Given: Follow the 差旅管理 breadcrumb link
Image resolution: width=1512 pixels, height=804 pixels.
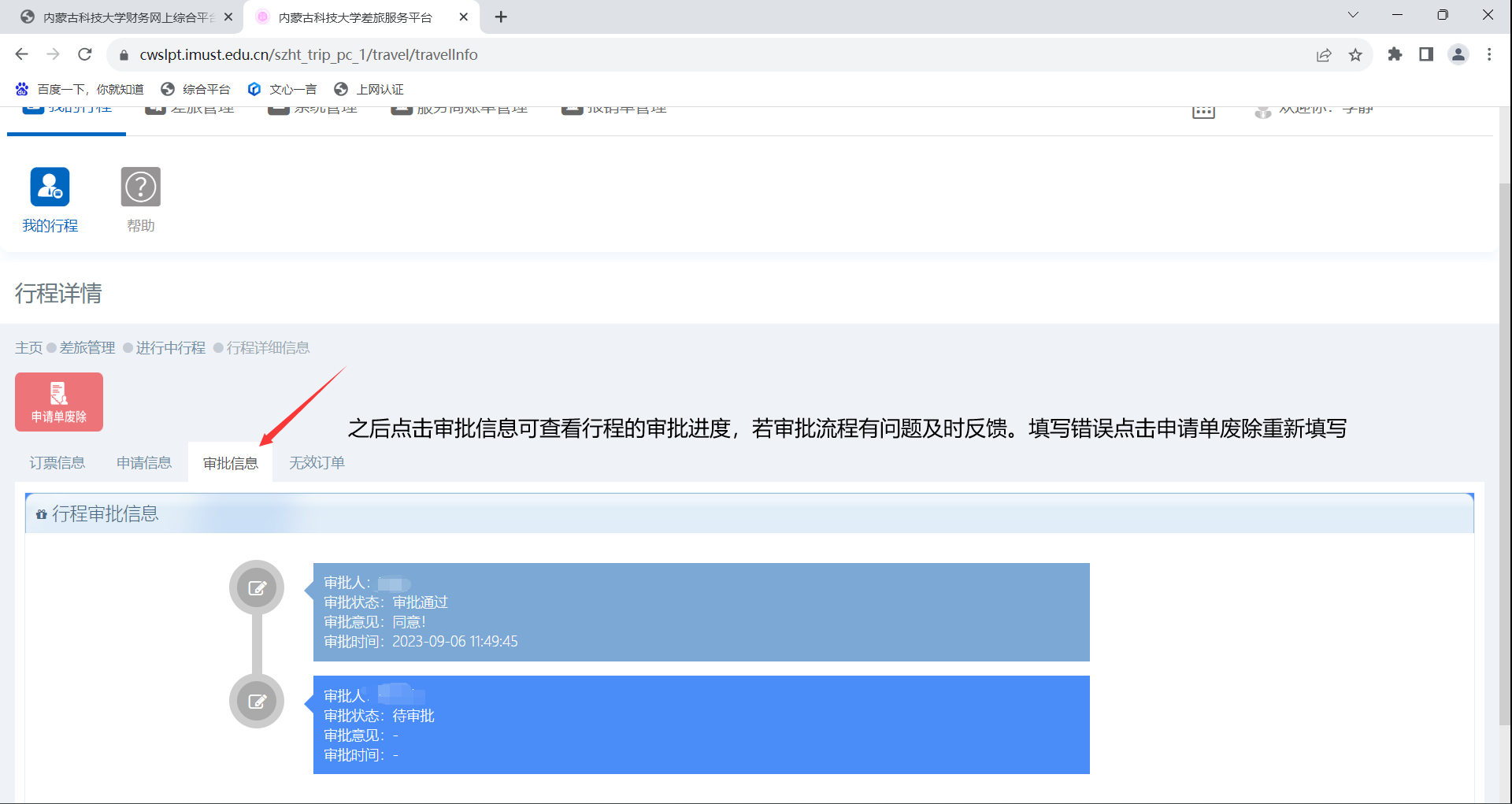Looking at the screenshot, I should click(87, 348).
